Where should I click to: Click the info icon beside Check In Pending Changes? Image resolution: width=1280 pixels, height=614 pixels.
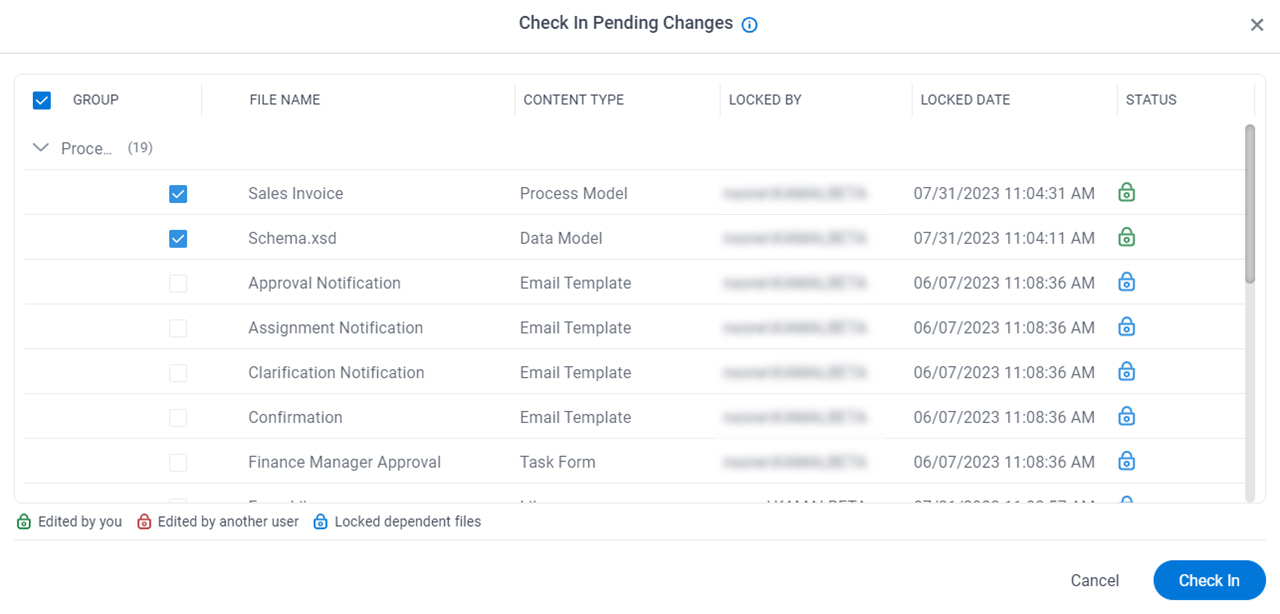tap(749, 25)
